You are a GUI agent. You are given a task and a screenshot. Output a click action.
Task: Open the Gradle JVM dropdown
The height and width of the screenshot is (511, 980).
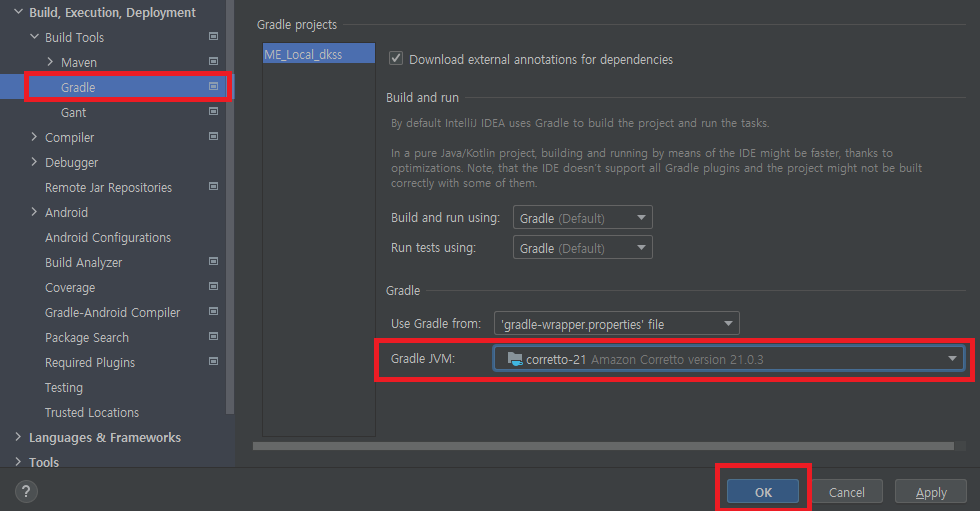[729, 359]
